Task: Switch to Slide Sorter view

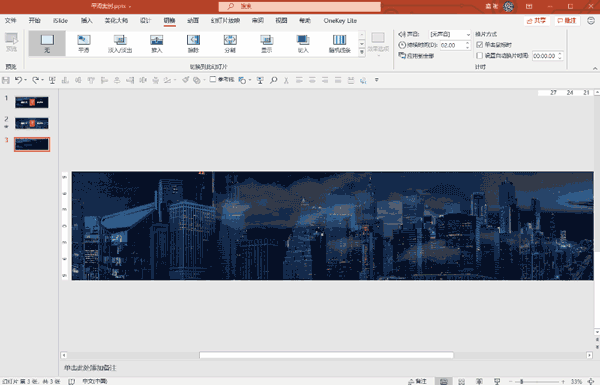Action: pos(461,381)
